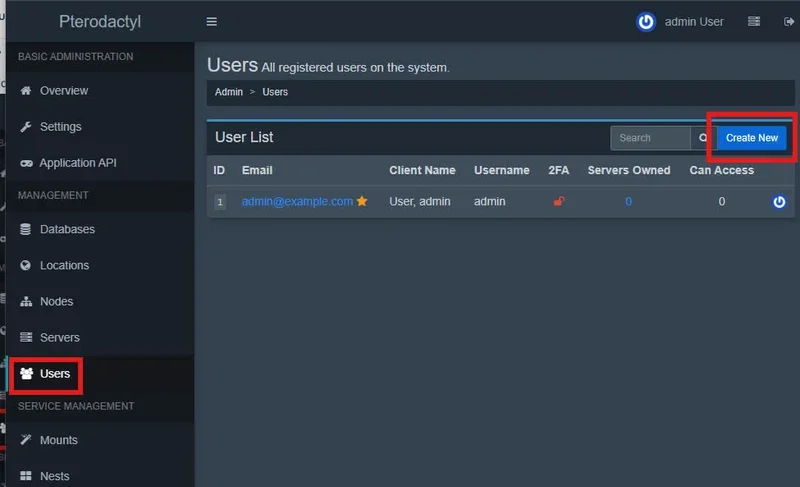800x487 pixels.
Task: Click the search magnifier button
Action: [x=703, y=138]
